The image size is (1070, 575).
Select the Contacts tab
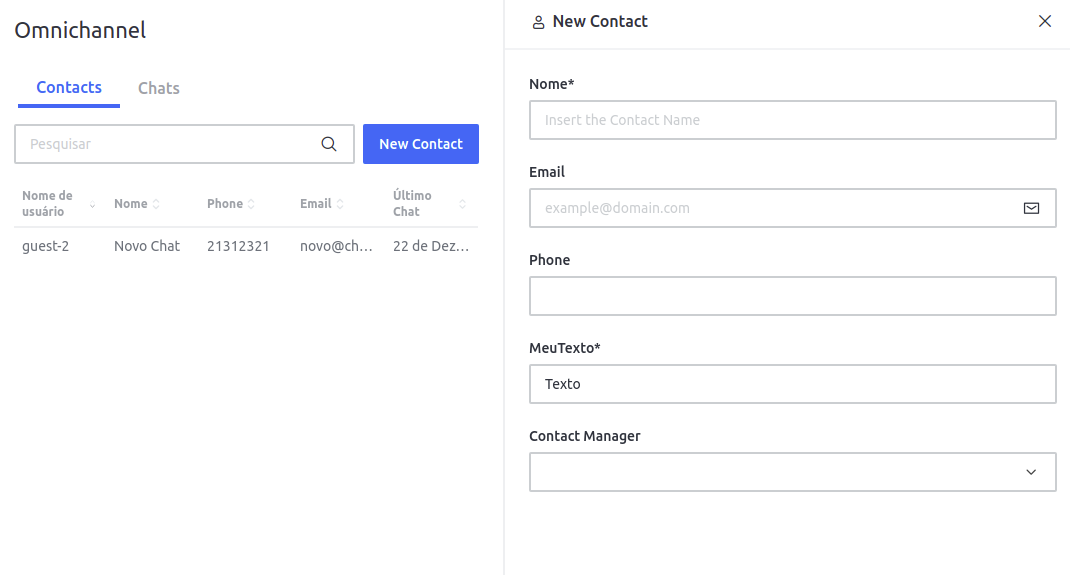coord(69,88)
